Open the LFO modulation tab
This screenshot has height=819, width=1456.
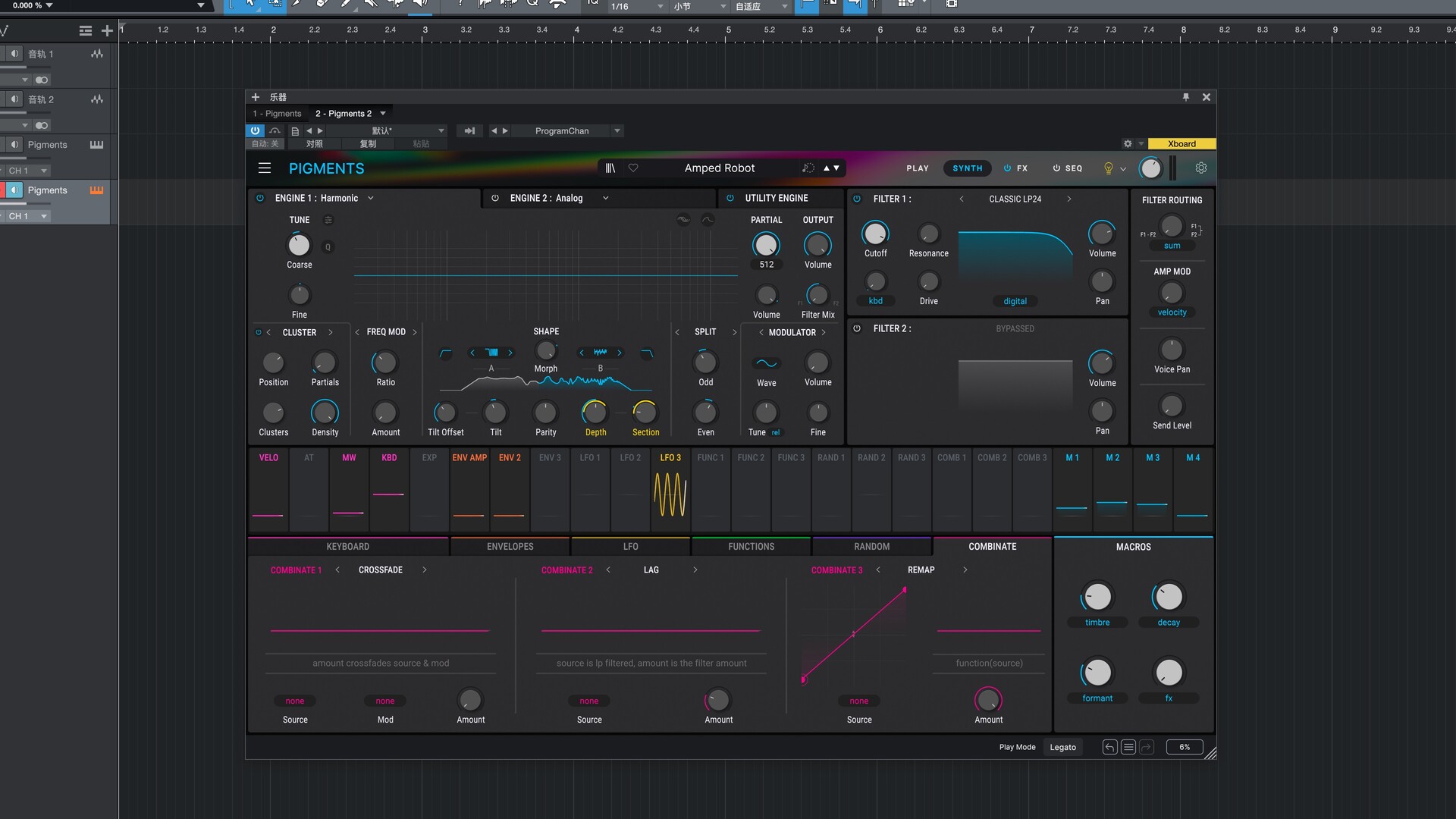tap(631, 547)
